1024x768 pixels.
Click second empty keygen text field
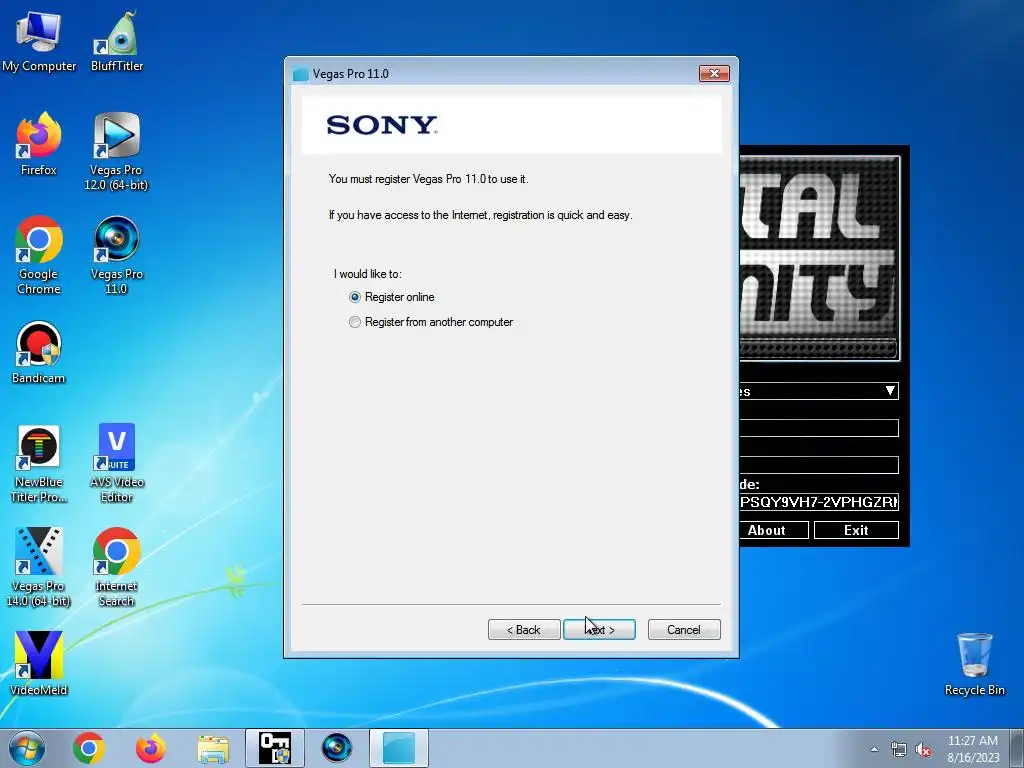tap(819, 464)
